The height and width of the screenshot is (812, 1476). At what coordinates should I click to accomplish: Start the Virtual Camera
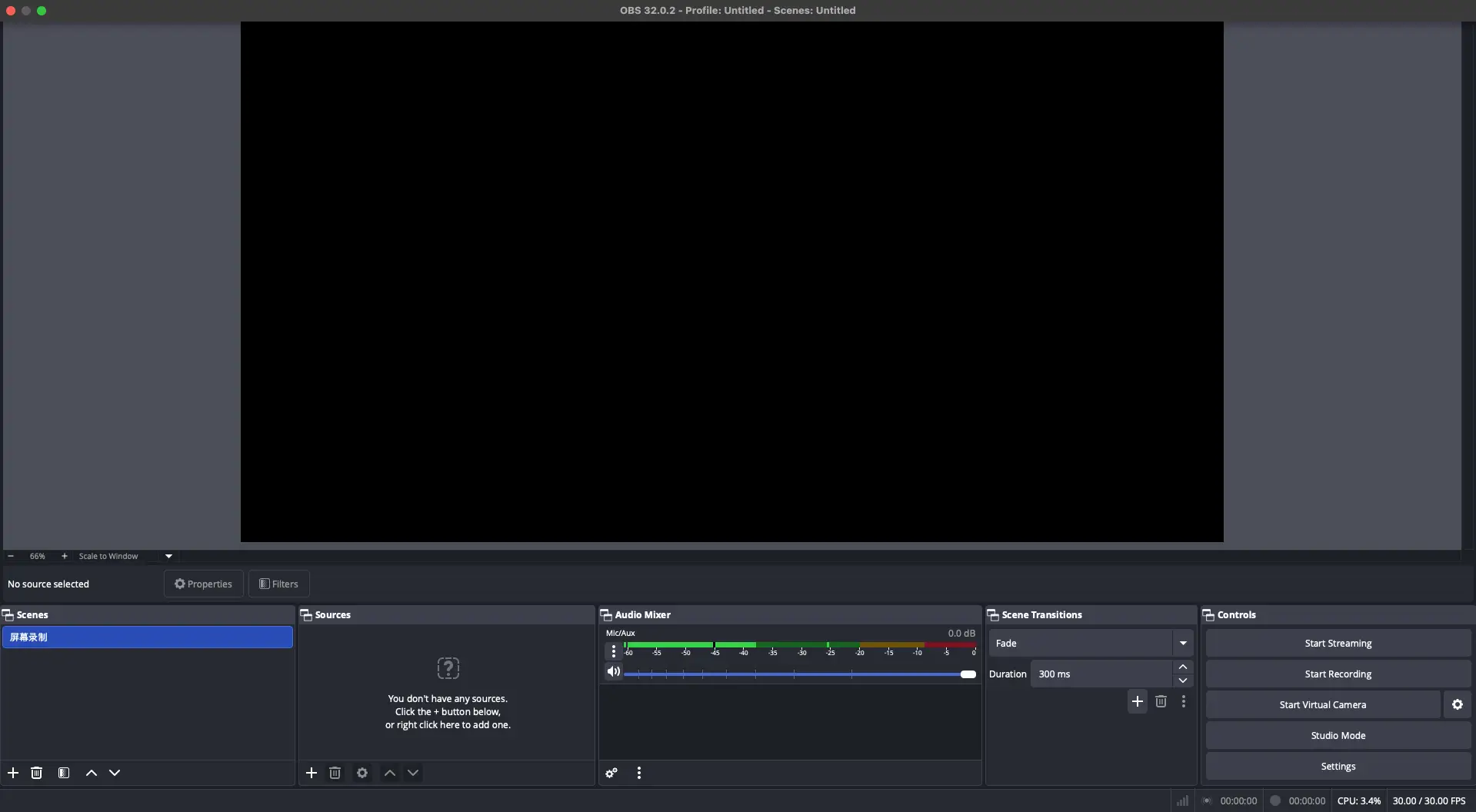click(1322, 704)
